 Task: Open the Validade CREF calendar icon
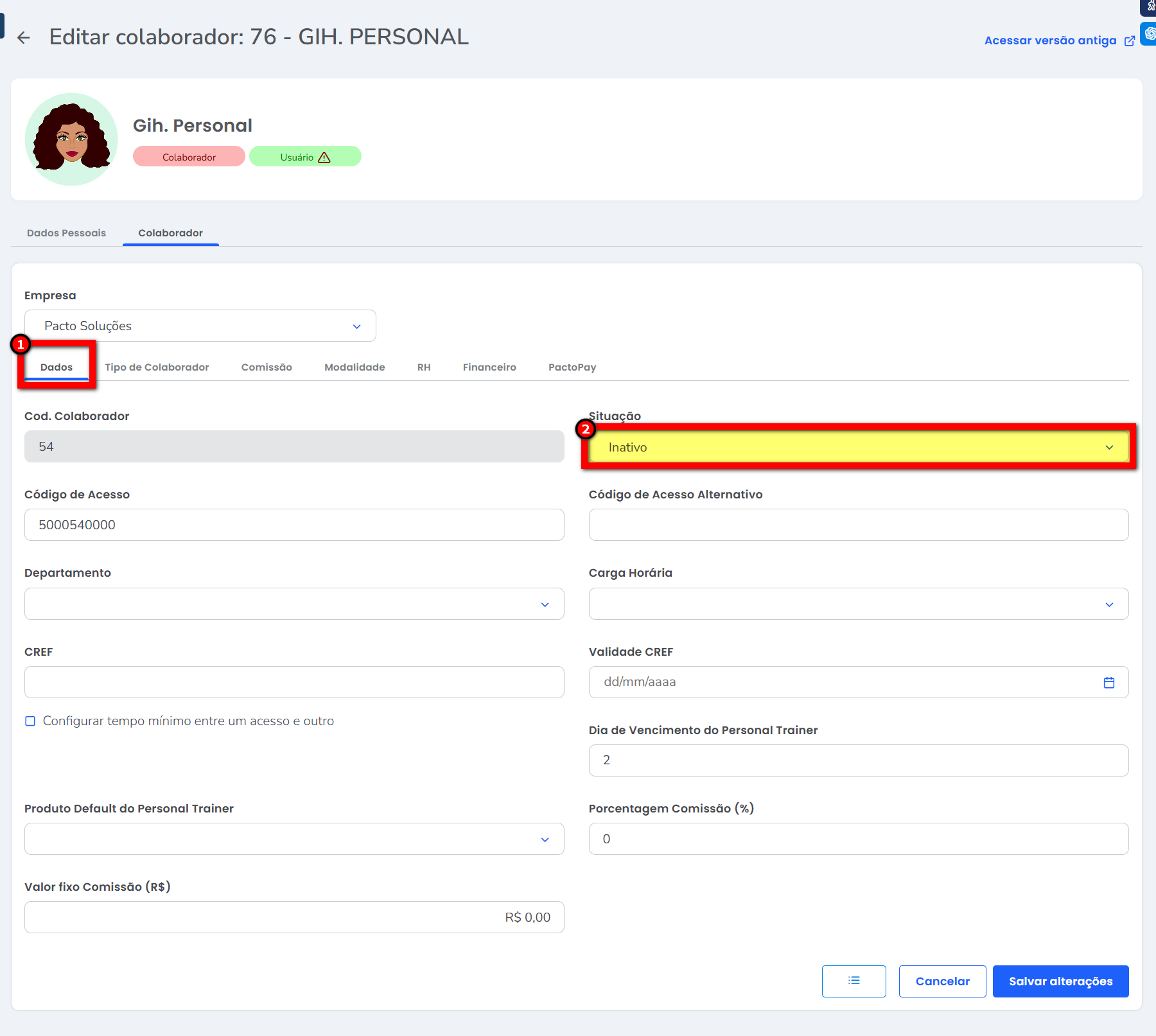(1108, 682)
